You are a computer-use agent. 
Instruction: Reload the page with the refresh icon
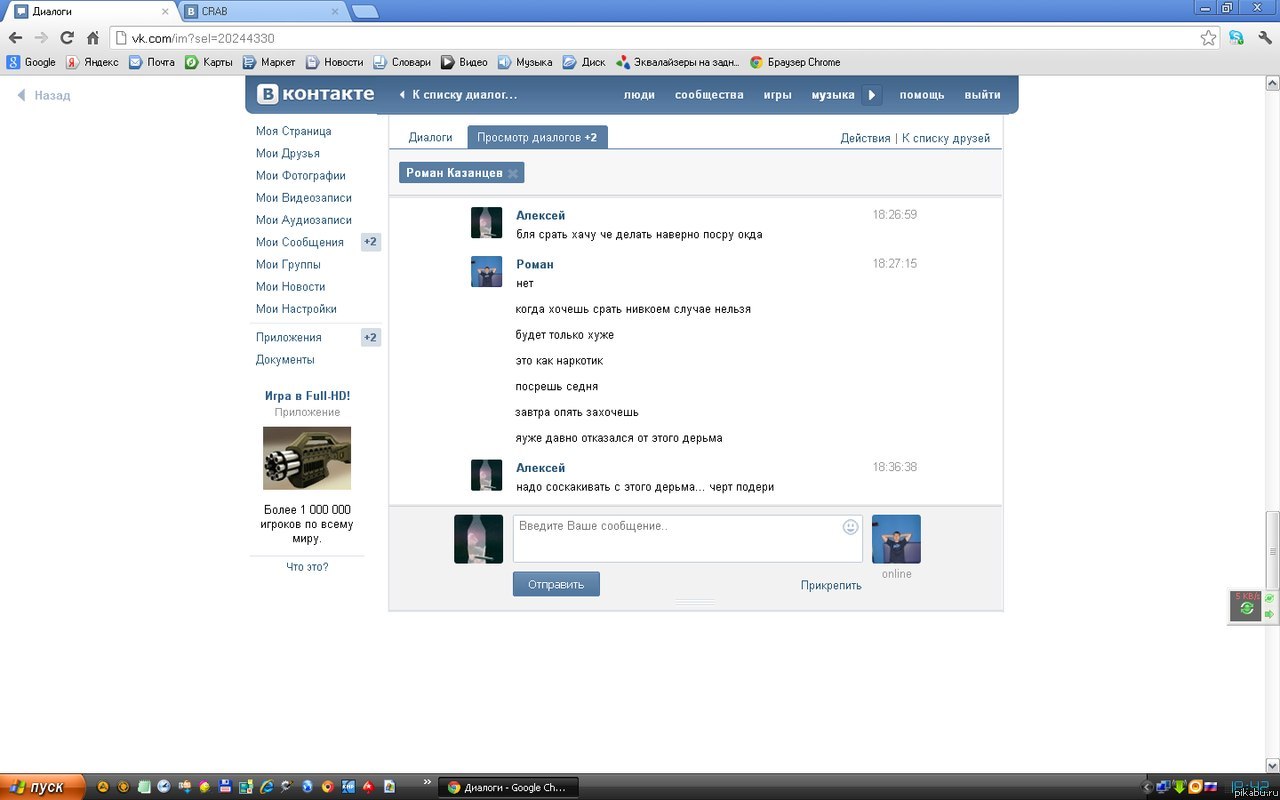coord(67,38)
